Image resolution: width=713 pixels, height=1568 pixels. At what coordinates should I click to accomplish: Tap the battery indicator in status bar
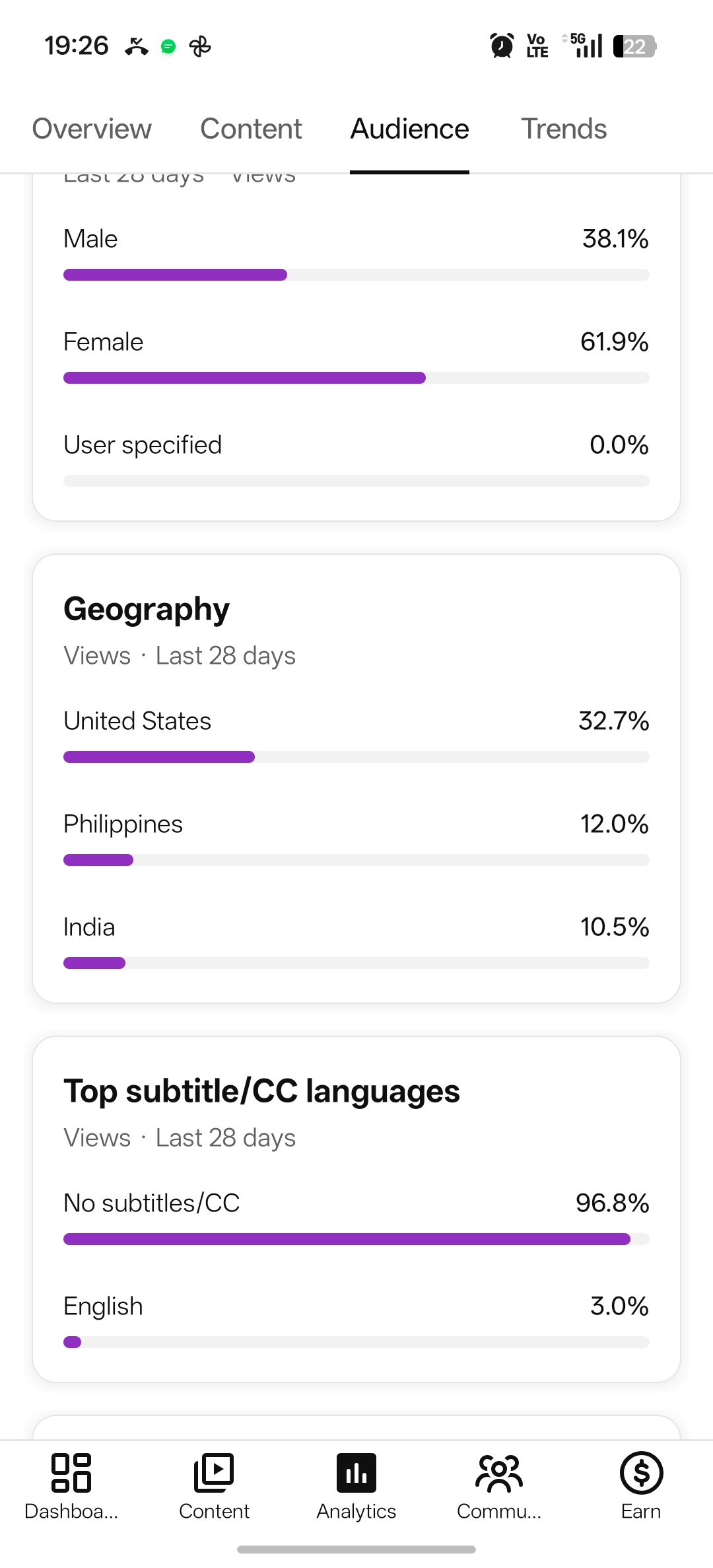click(634, 46)
